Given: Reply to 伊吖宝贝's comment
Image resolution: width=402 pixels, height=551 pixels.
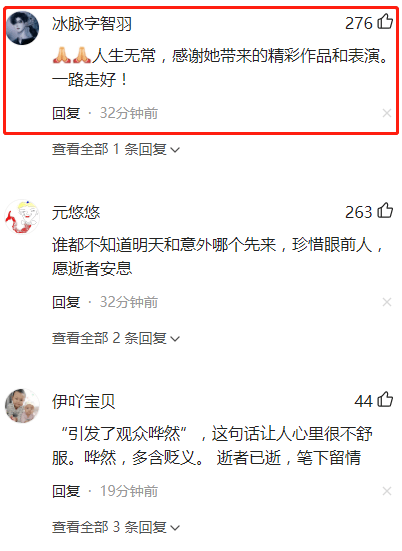Looking at the screenshot, I should pos(66,491).
